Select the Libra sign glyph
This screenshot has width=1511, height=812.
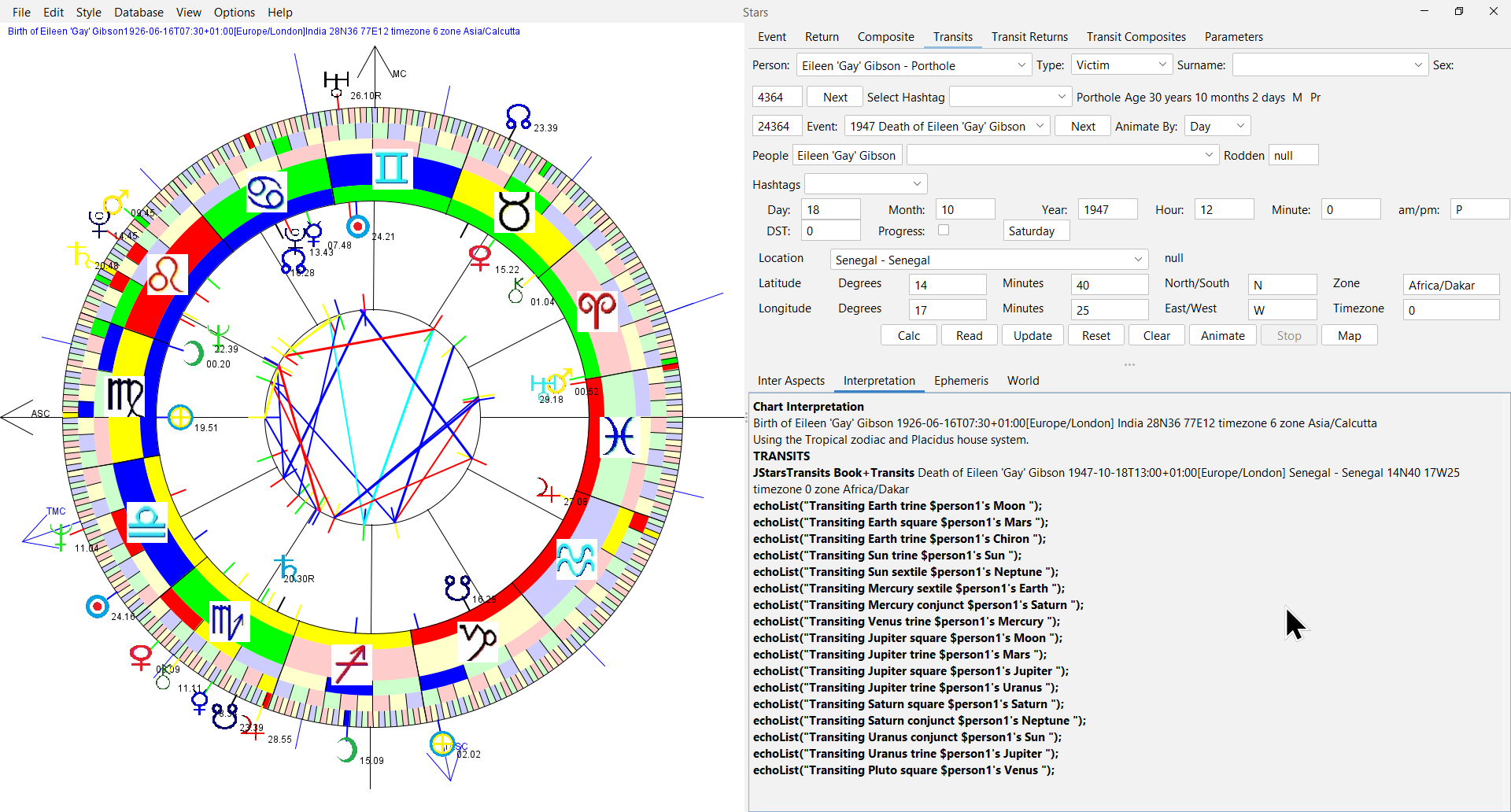point(147,522)
